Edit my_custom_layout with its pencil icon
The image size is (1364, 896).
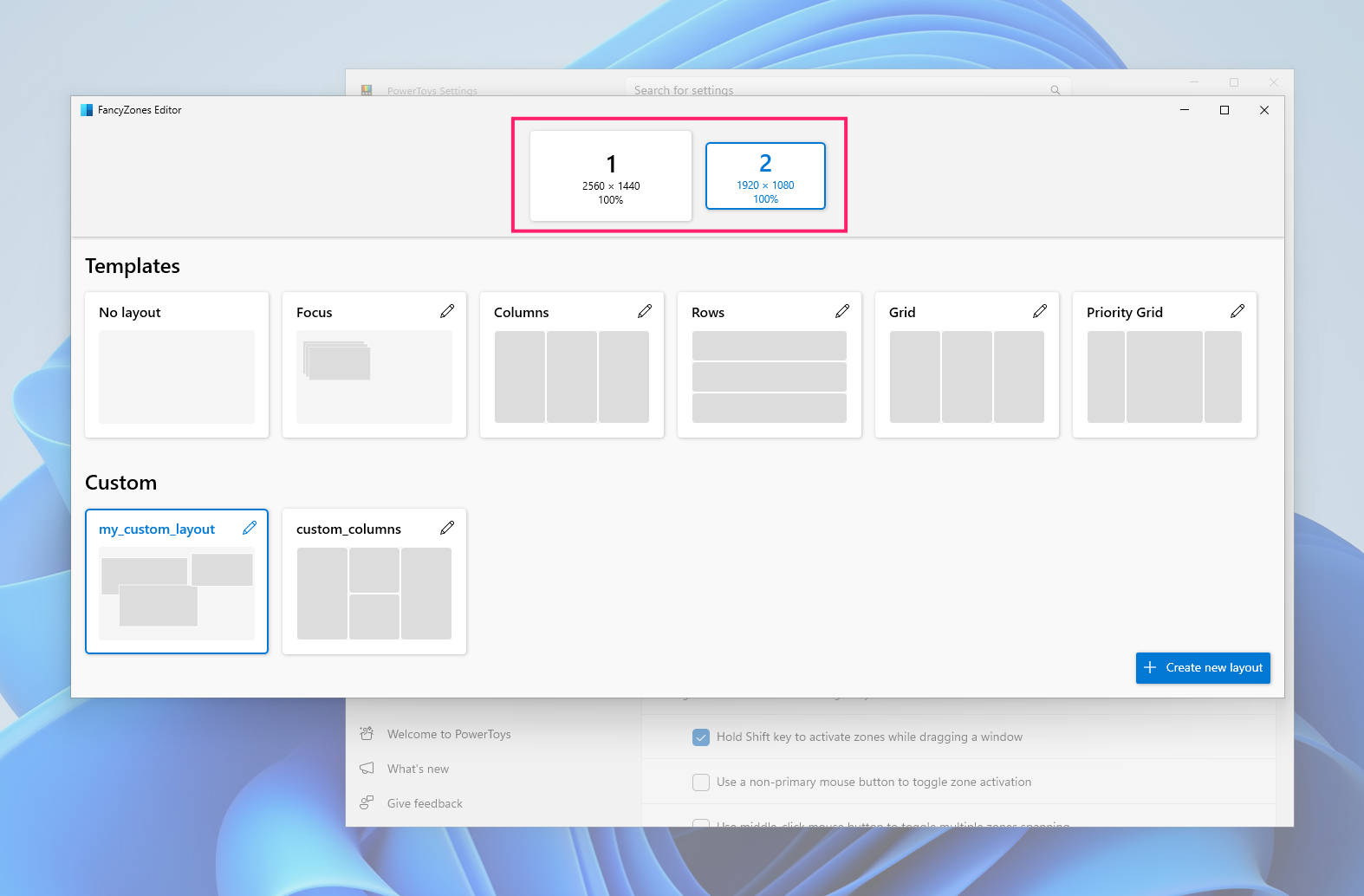tap(250, 528)
